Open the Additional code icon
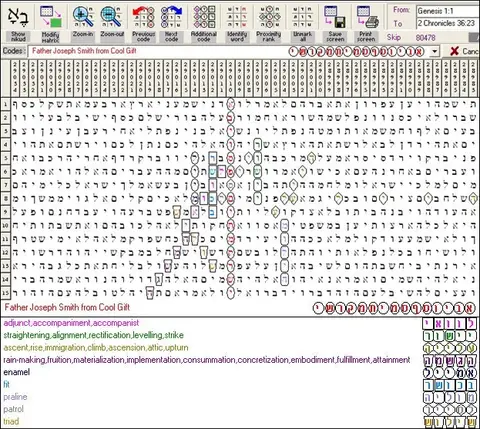 (204, 17)
